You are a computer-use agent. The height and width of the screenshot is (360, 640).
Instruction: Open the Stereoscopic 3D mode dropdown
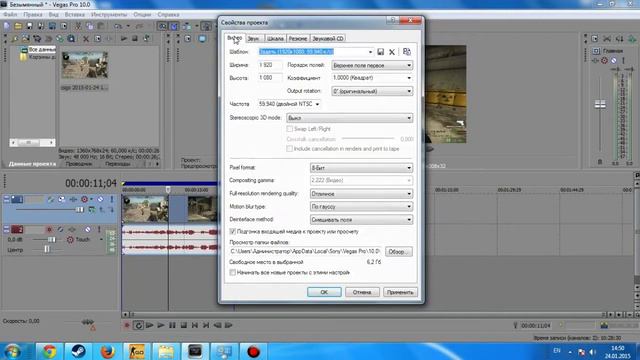click(x=349, y=118)
